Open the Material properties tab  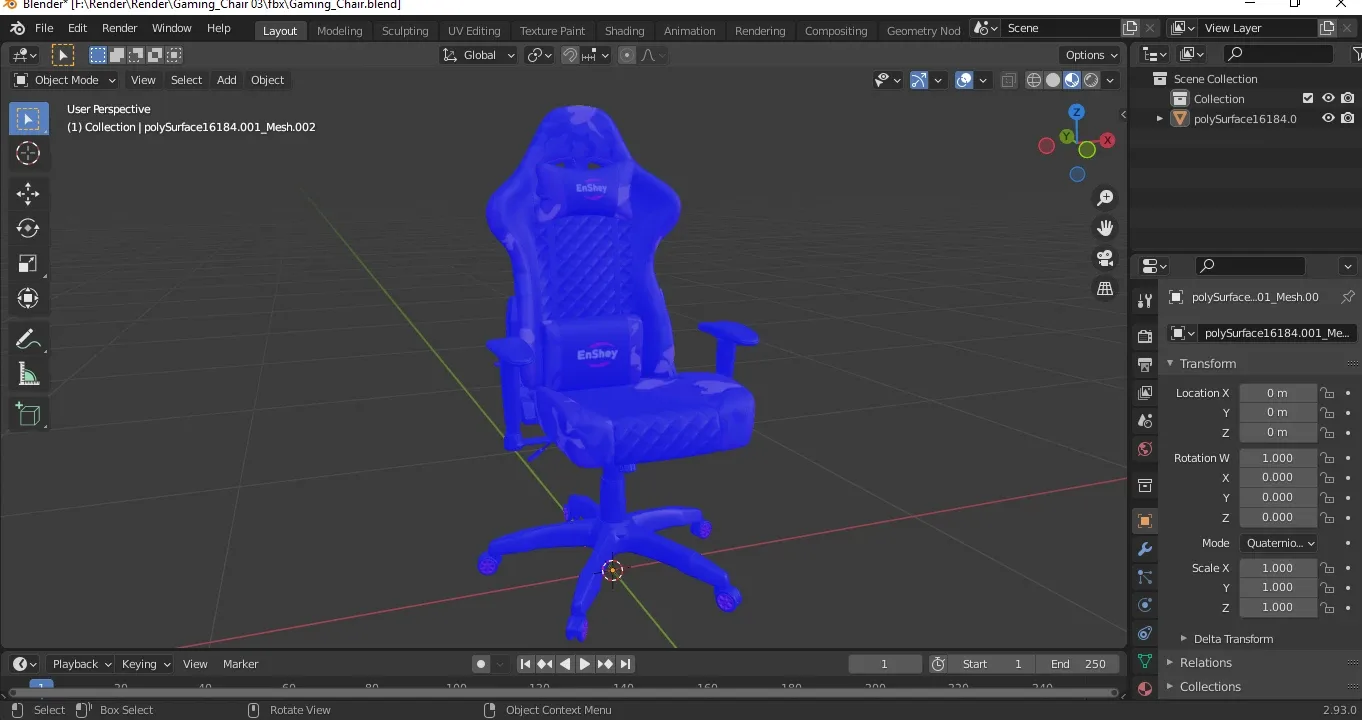click(1145, 689)
